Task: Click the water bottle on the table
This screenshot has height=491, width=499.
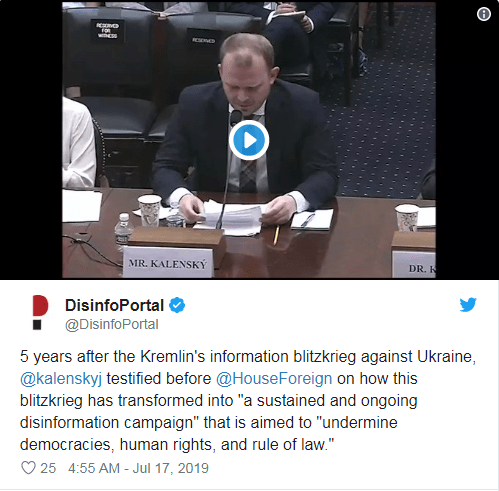Action: point(123,232)
